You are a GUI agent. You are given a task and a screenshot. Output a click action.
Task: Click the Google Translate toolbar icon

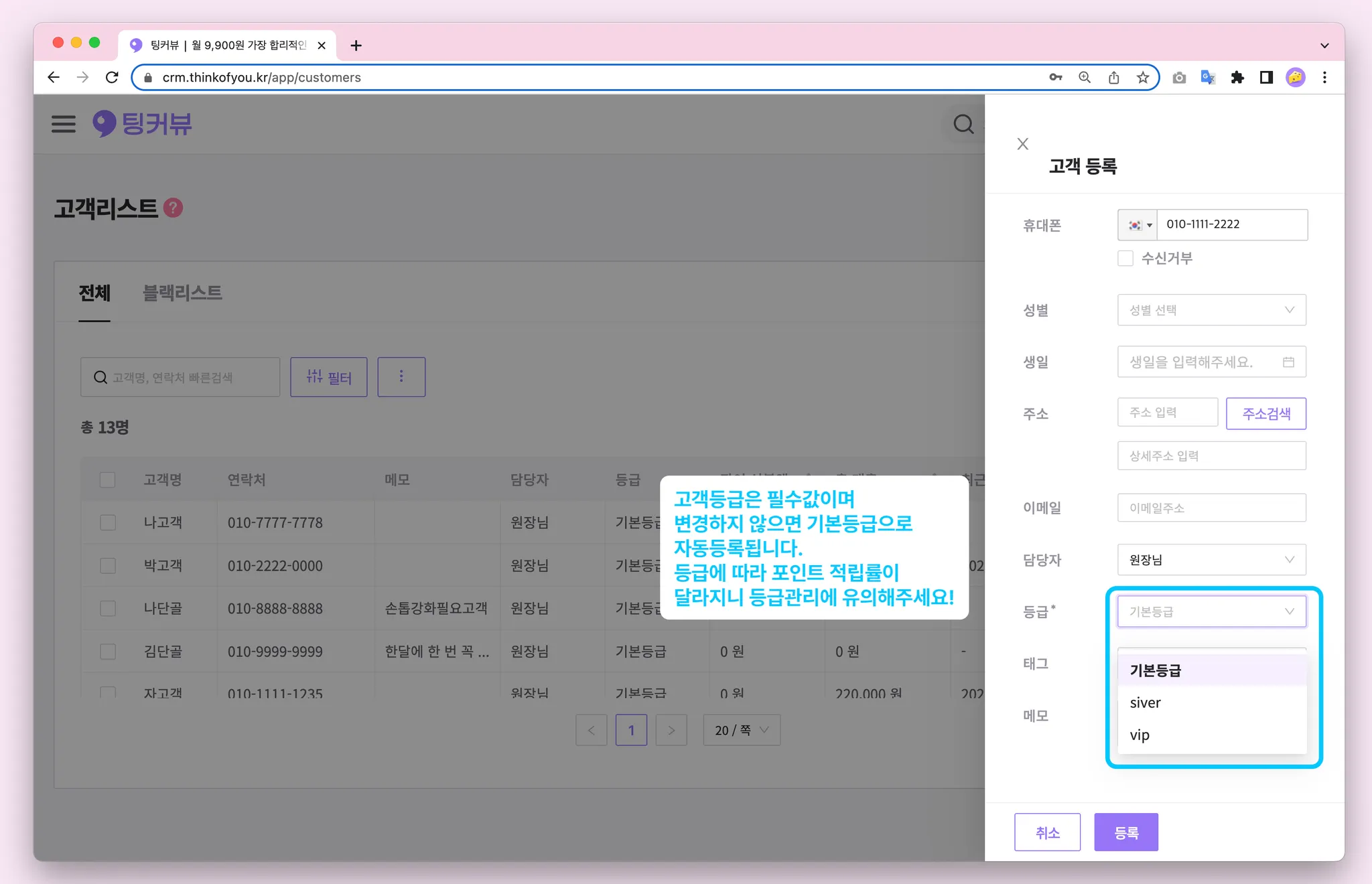(1208, 78)
